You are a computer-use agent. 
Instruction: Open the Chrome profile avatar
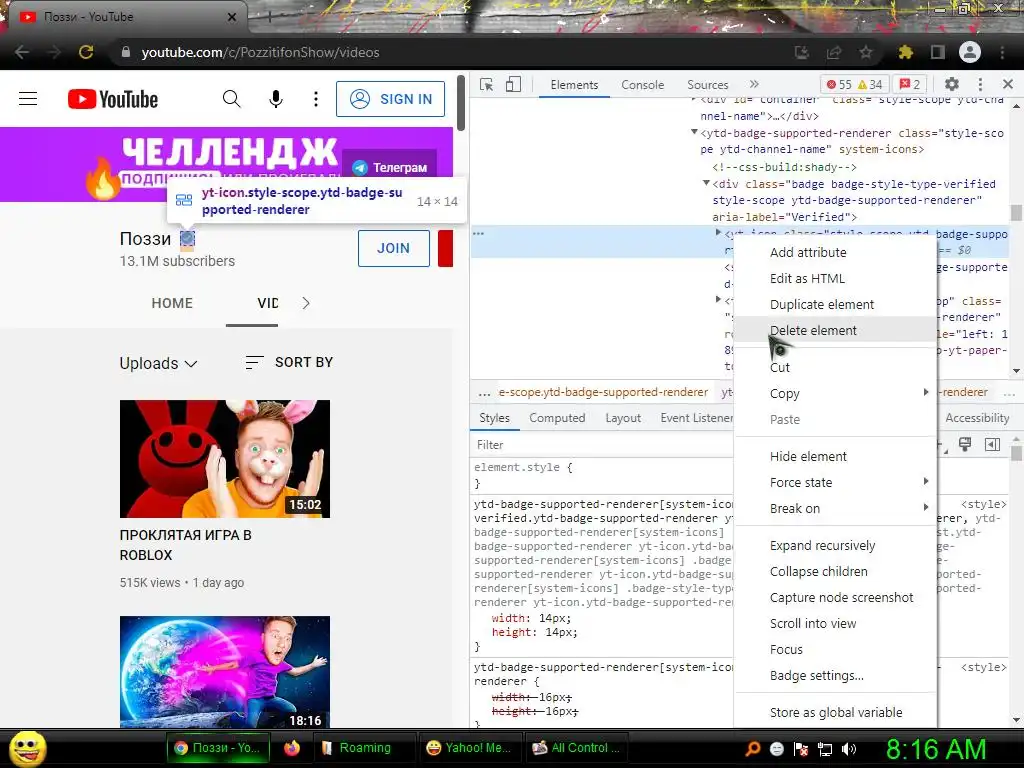[970, 52]
